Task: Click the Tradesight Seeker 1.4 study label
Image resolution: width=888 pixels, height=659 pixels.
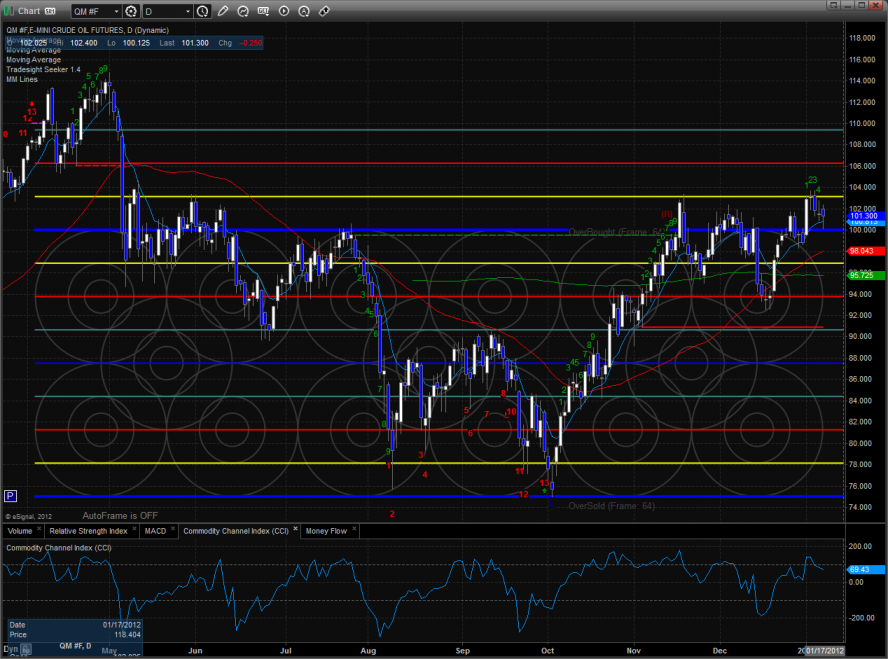Action: click(43, 70)
